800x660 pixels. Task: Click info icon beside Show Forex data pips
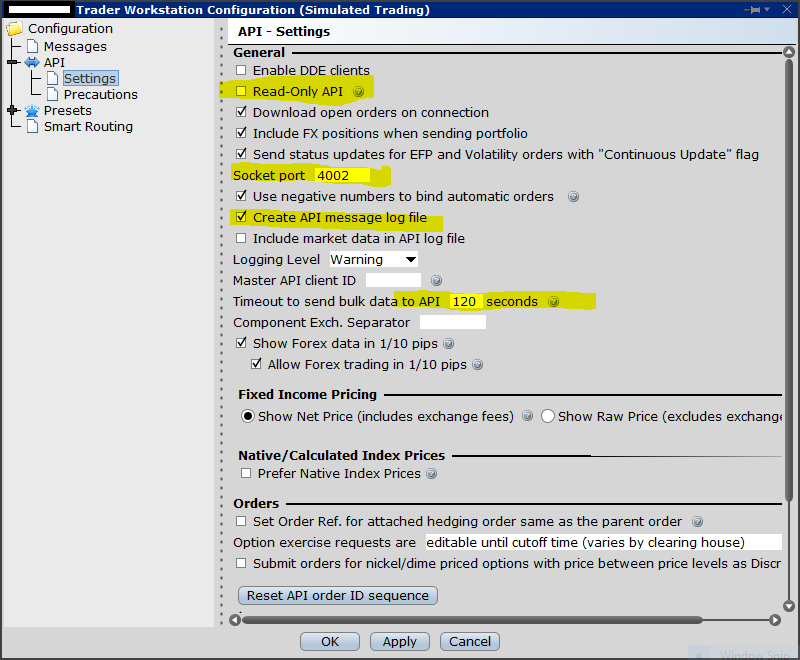(448, 344)
